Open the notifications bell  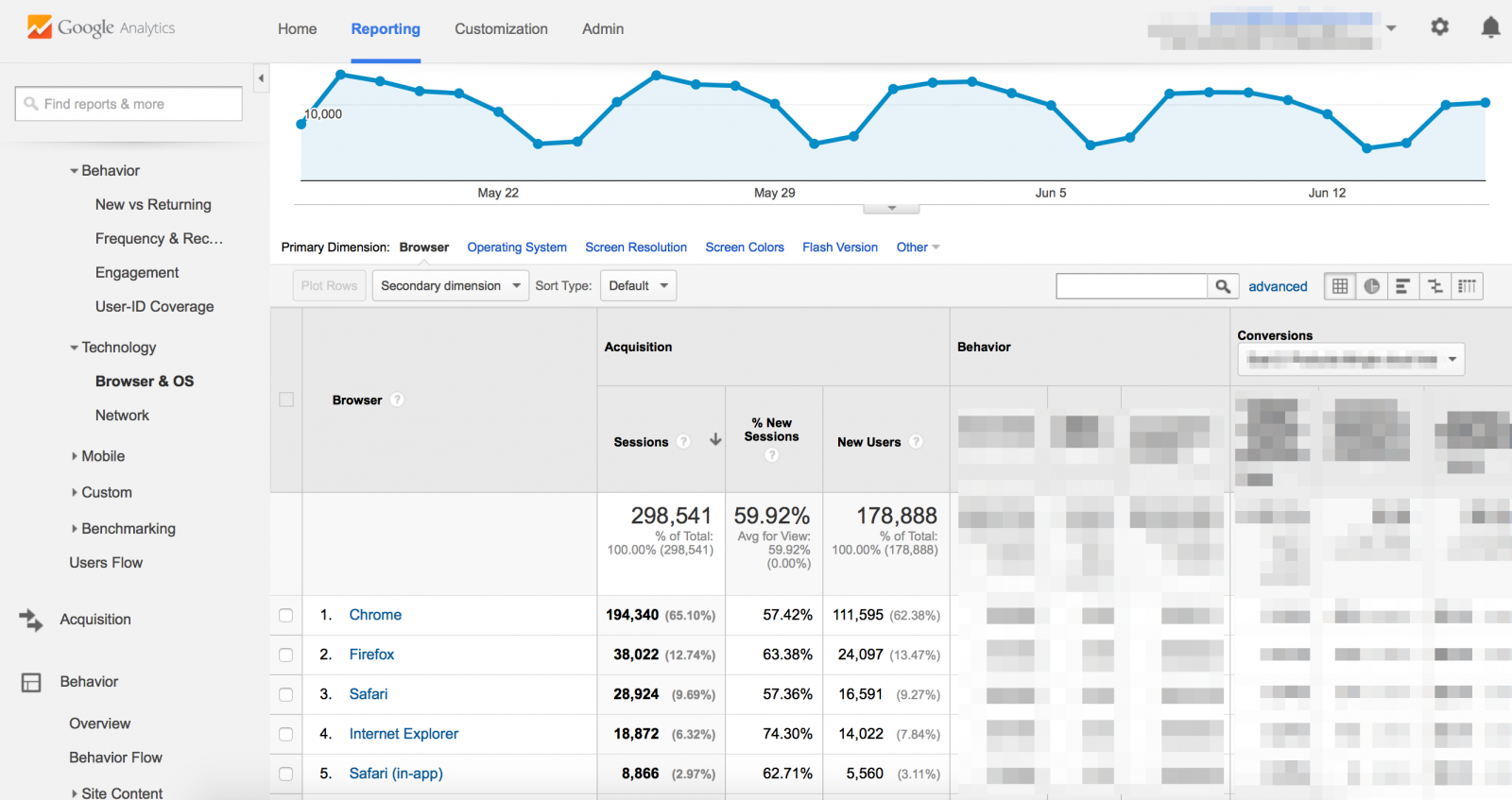pos(1490,27)
